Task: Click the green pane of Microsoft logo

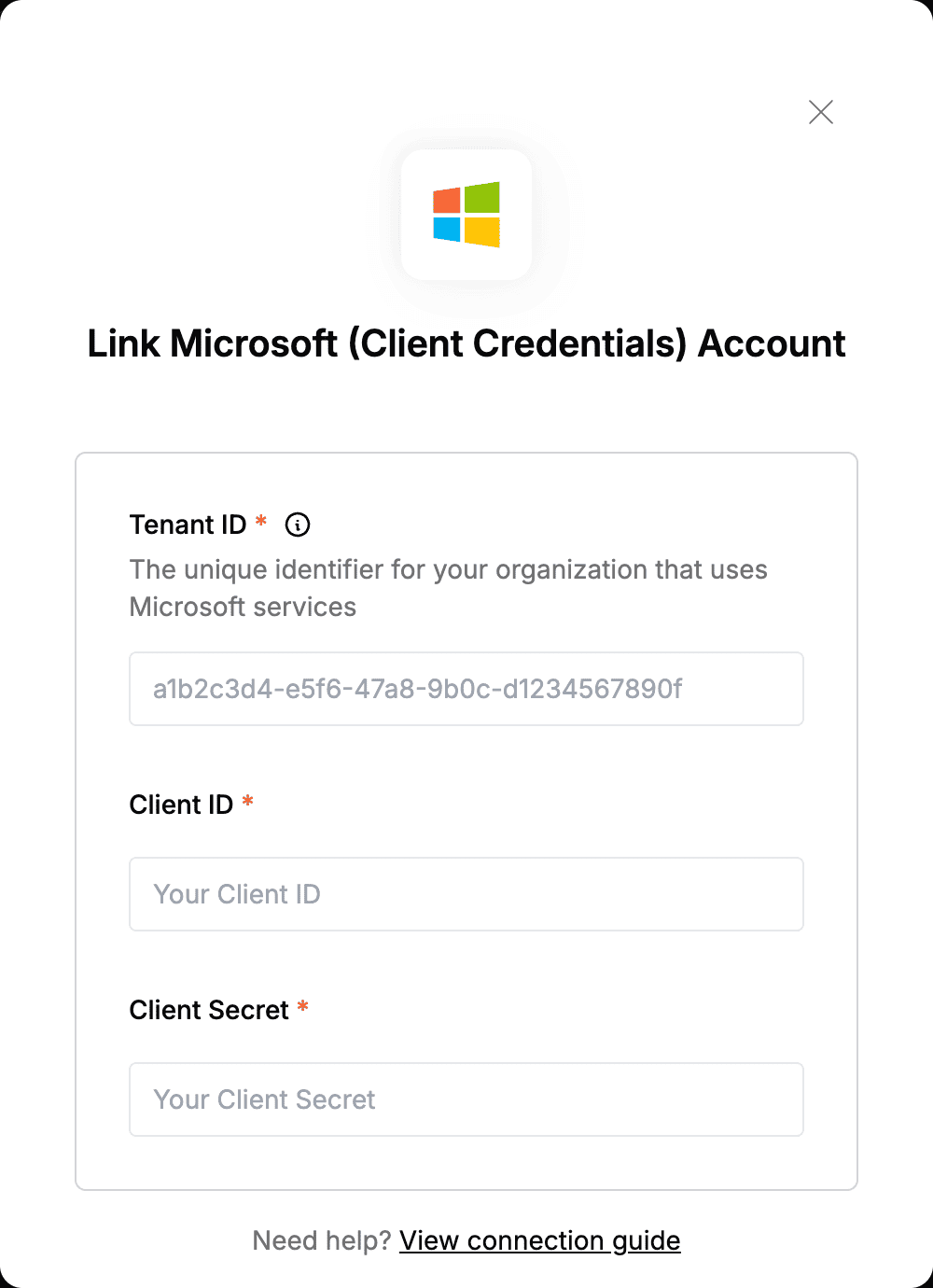Action: point(482,197)
